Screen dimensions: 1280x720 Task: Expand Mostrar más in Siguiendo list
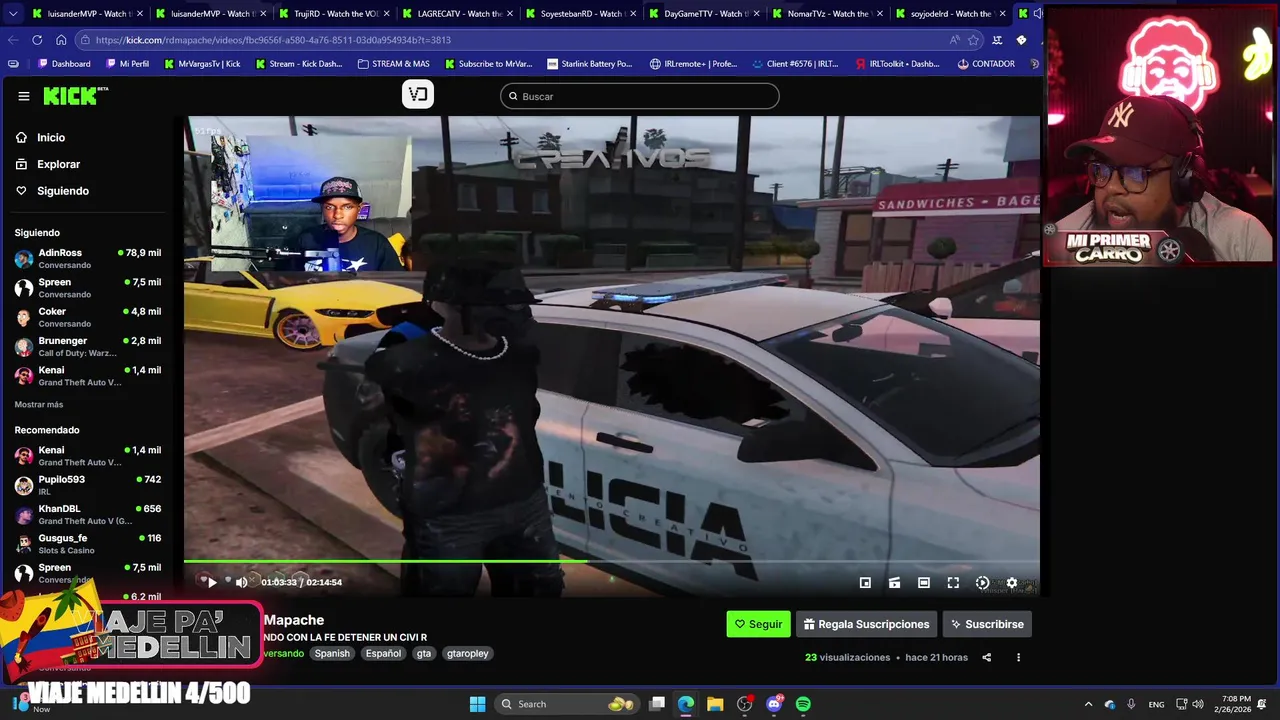tap(39, 404)
